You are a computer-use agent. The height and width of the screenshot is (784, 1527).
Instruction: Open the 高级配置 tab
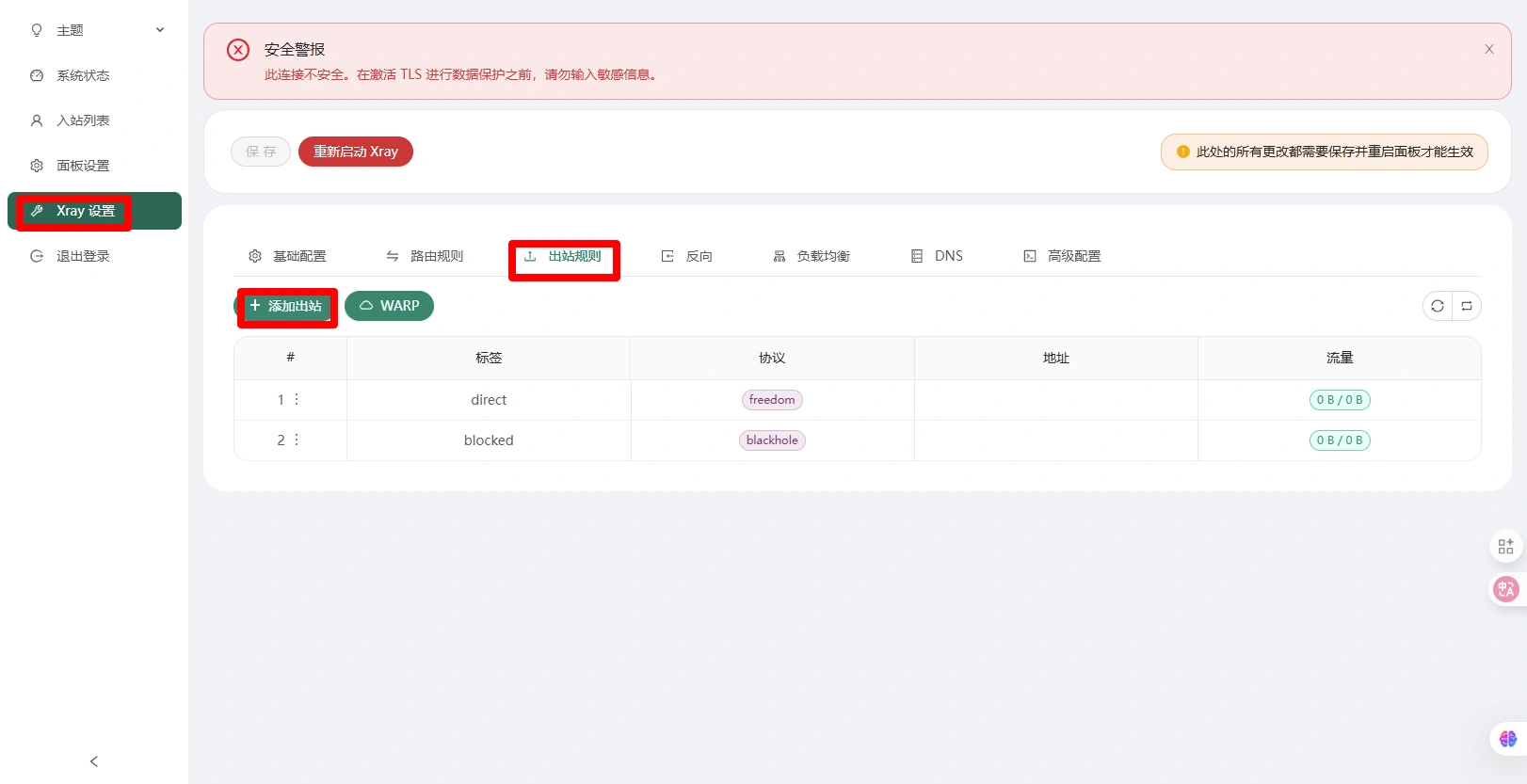click(x=1062, y=256)
